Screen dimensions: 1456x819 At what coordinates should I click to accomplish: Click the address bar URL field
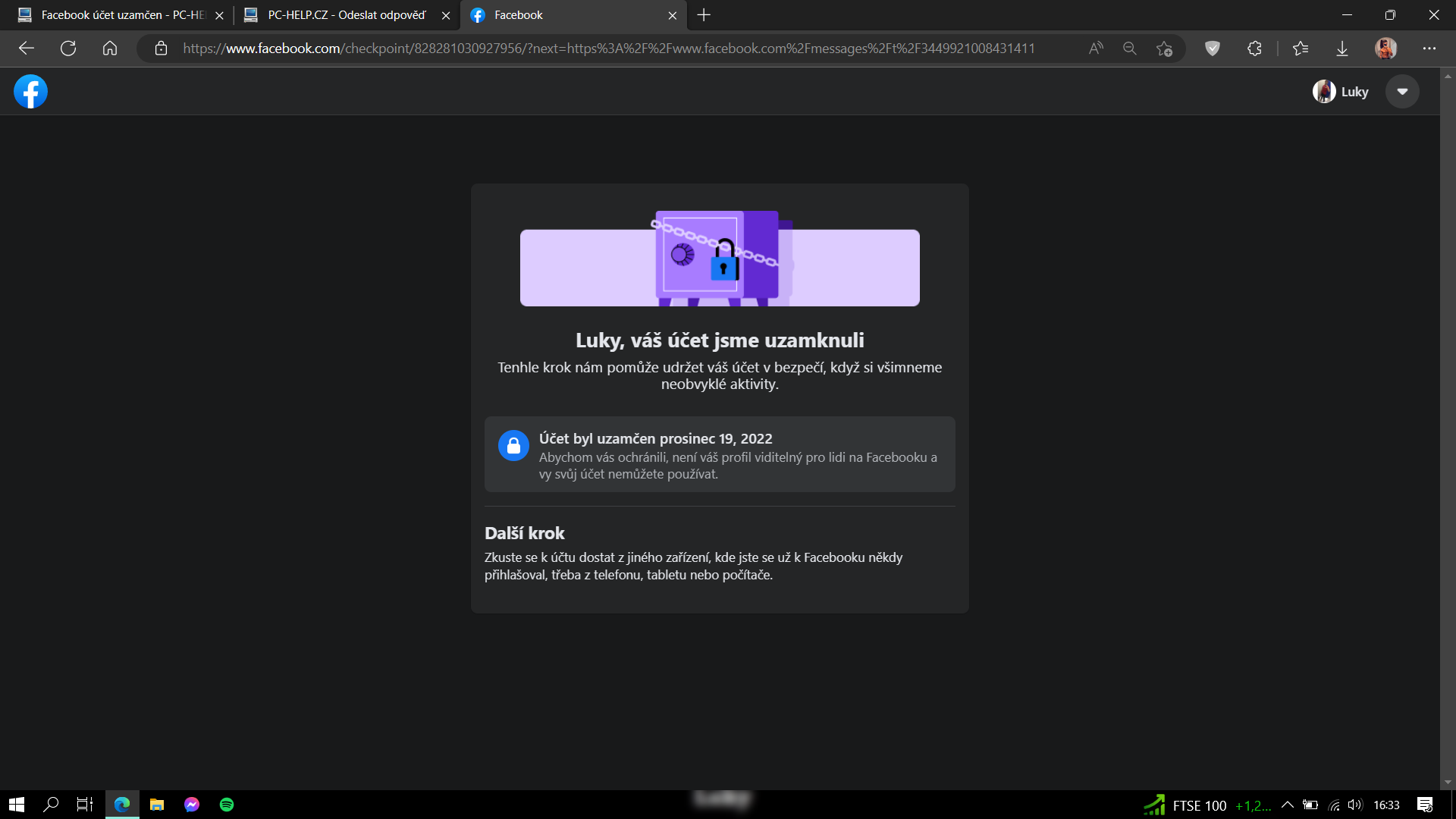click(x=607, y=49)
